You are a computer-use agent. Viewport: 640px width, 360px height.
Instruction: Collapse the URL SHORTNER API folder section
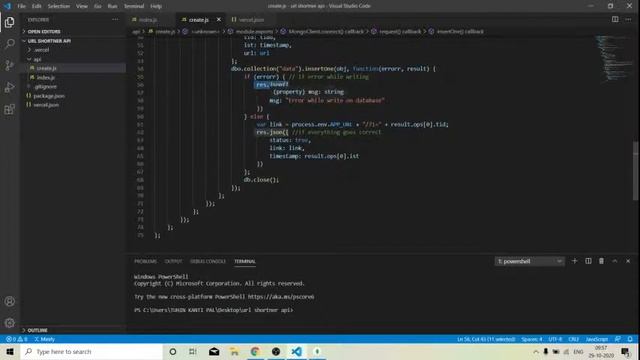tap(49, 41)
